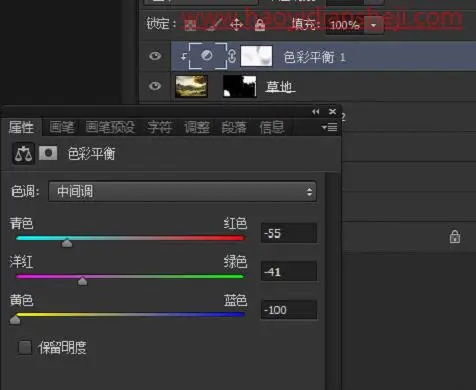Click the lock all padlock icon
Viewport: 476px width, 390px height.
[x=260, y=25]
